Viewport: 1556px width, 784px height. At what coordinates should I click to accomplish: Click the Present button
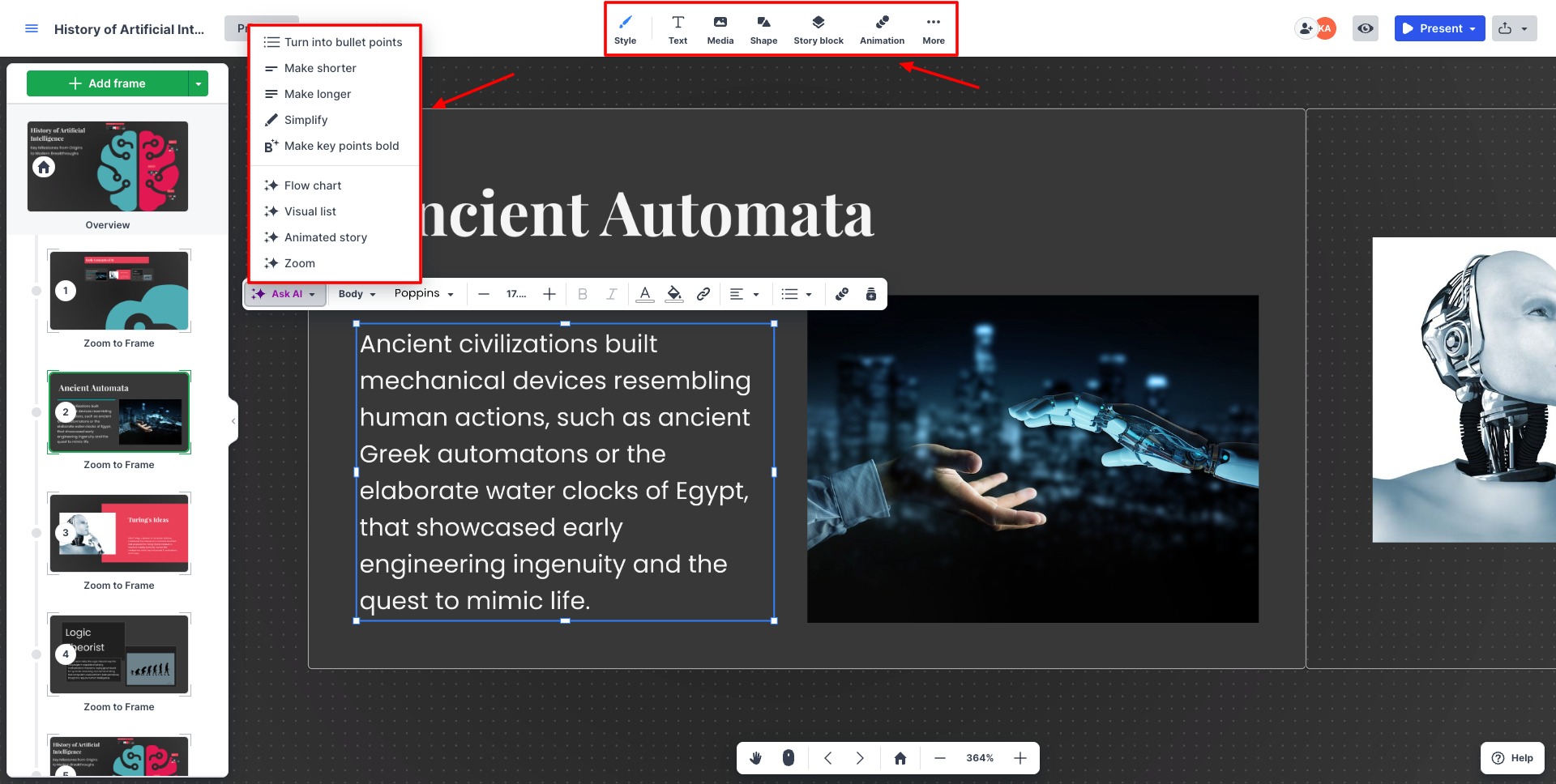coord(1432,28)
